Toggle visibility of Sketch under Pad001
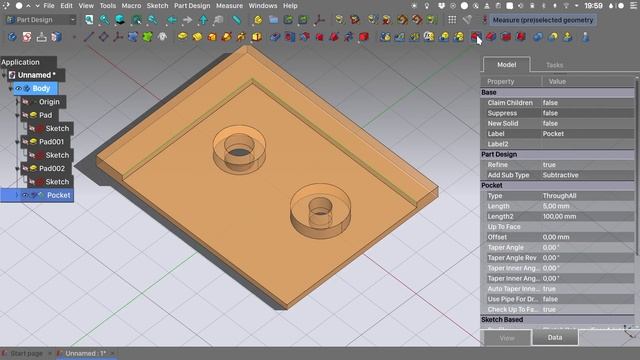Viewport: 640px width, 360px height. [32, 156]
